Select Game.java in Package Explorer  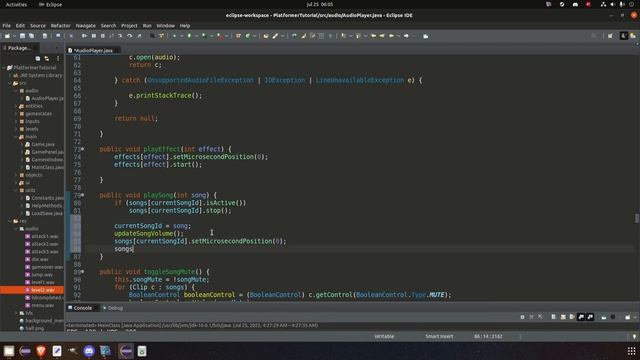click(40, 144)
